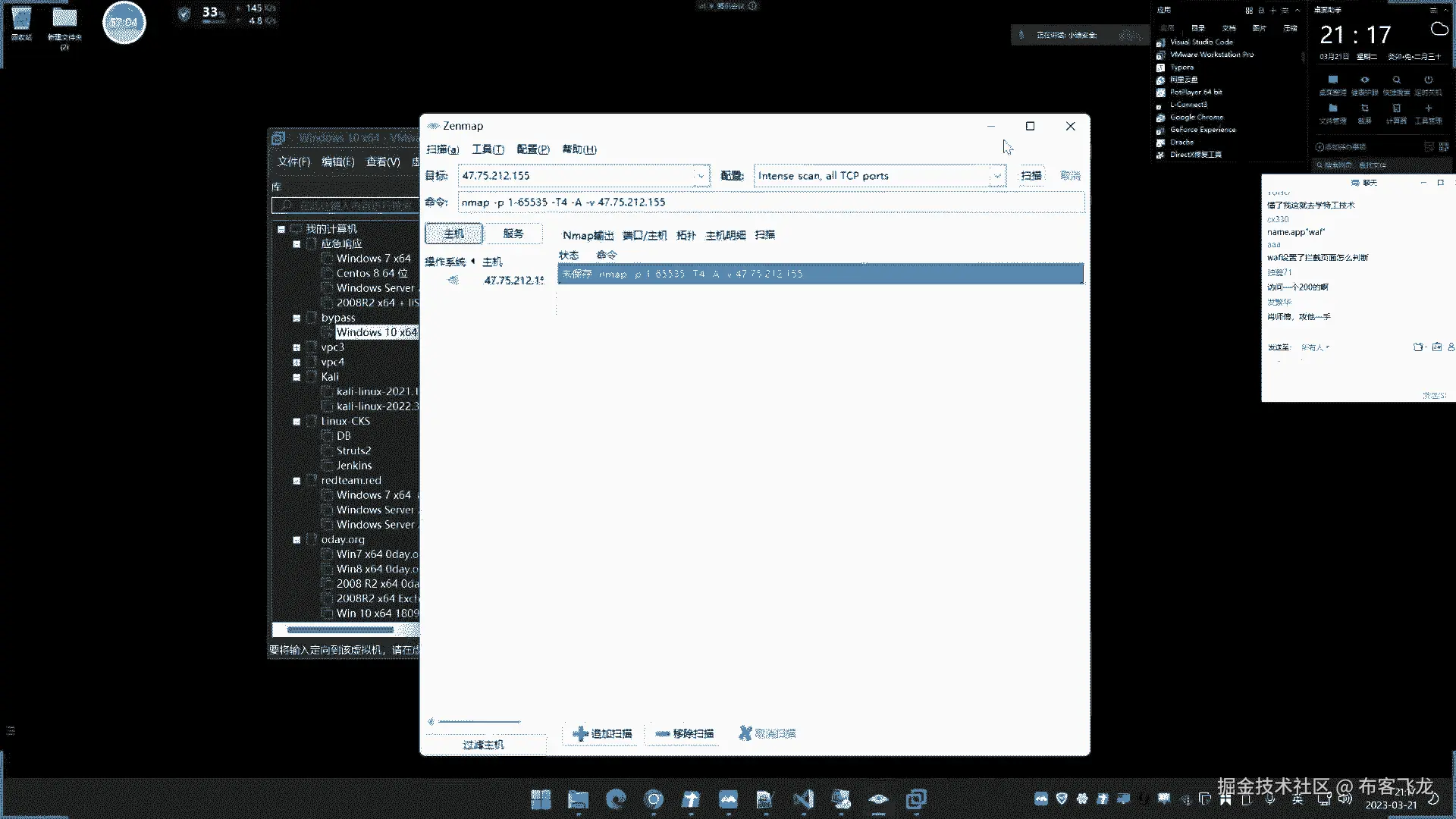Screen dimensions: 1456x819
Task: Open the 工具(T) menu
Action: pos(488,149)
